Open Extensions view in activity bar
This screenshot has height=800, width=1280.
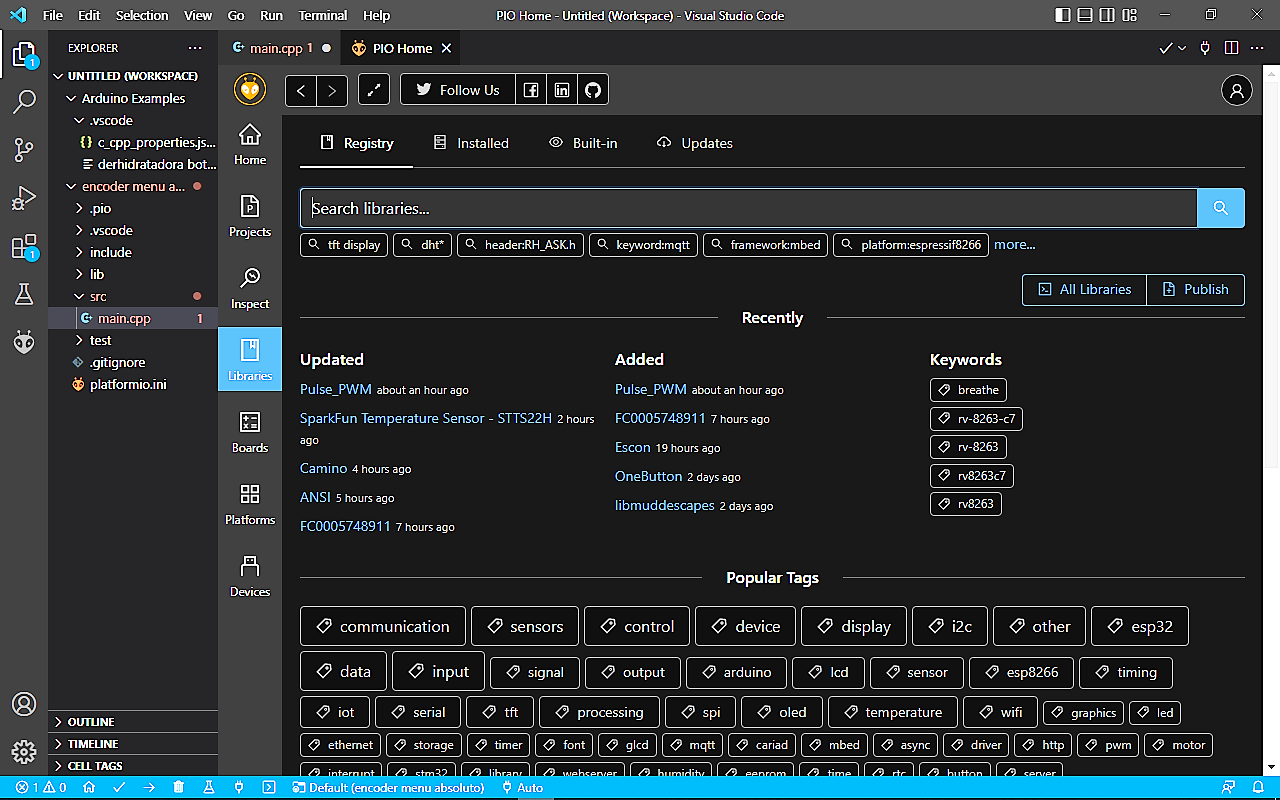24,247
